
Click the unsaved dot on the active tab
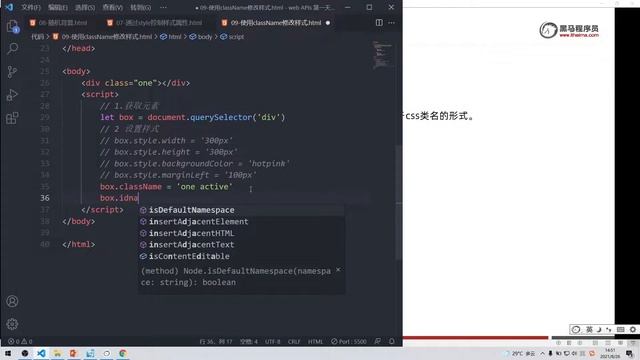coord(328,23)
